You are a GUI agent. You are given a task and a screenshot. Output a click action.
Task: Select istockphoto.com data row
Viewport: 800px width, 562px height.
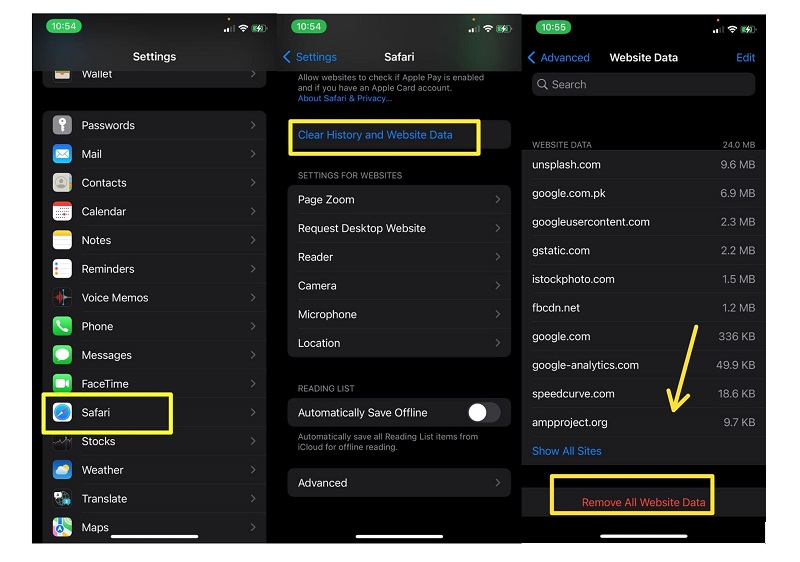click(643, 279)
